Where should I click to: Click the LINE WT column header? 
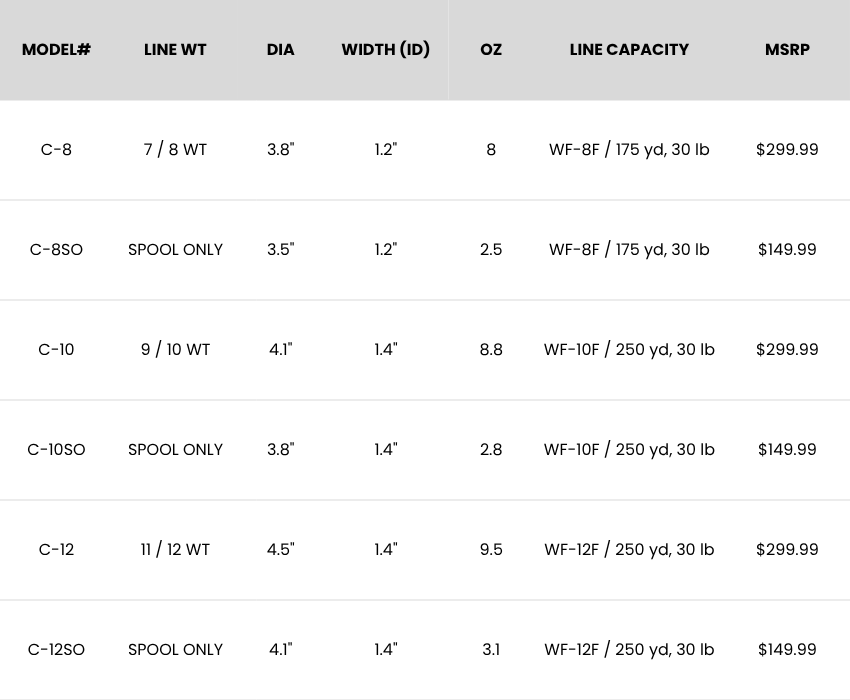pyautogui.click(x=175, y=49)
